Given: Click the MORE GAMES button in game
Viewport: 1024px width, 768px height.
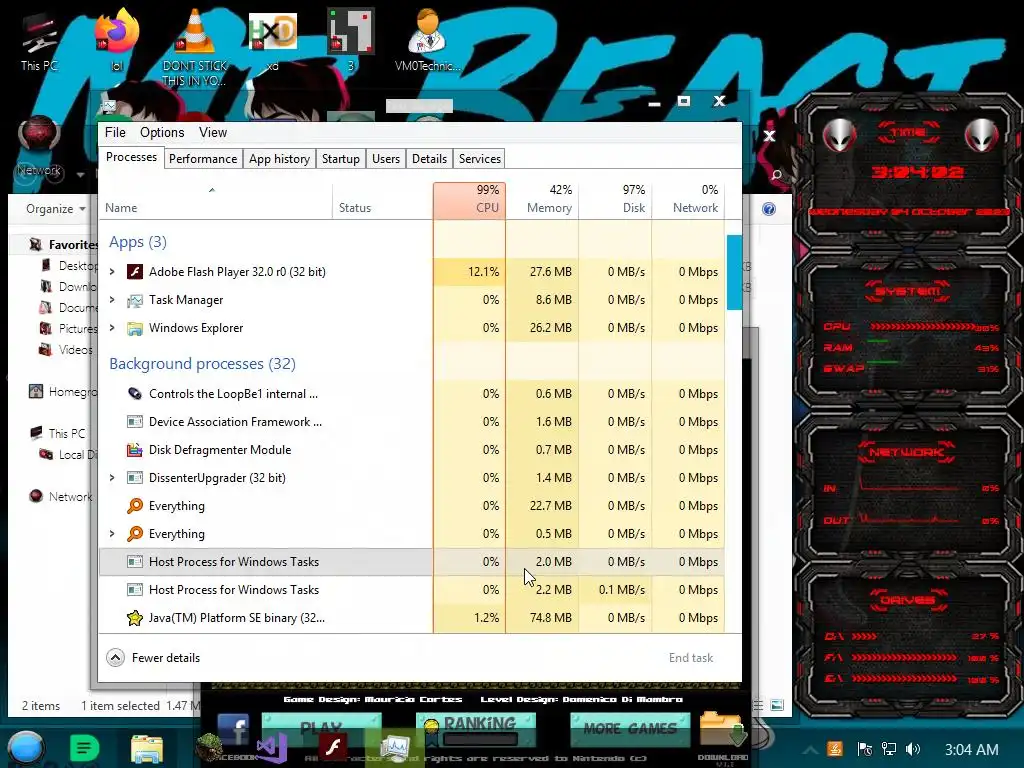Looking at the screenshot, I should pyautogui.click(x=630, y=728).
